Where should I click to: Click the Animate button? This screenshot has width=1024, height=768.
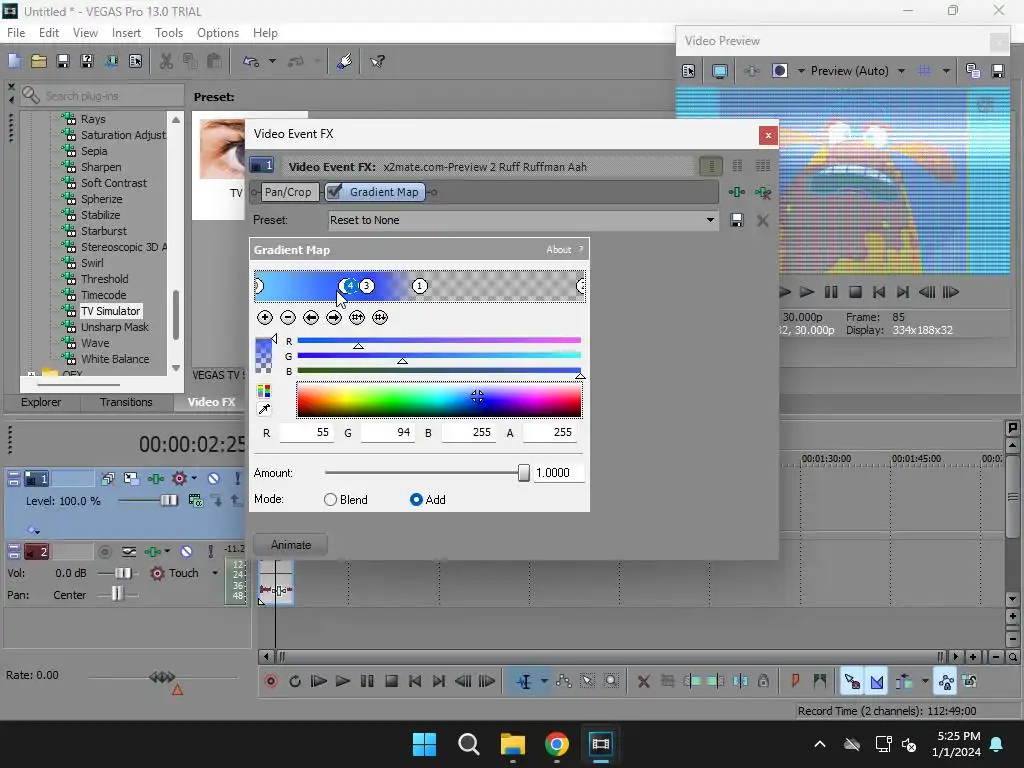(x=291, y=545)
